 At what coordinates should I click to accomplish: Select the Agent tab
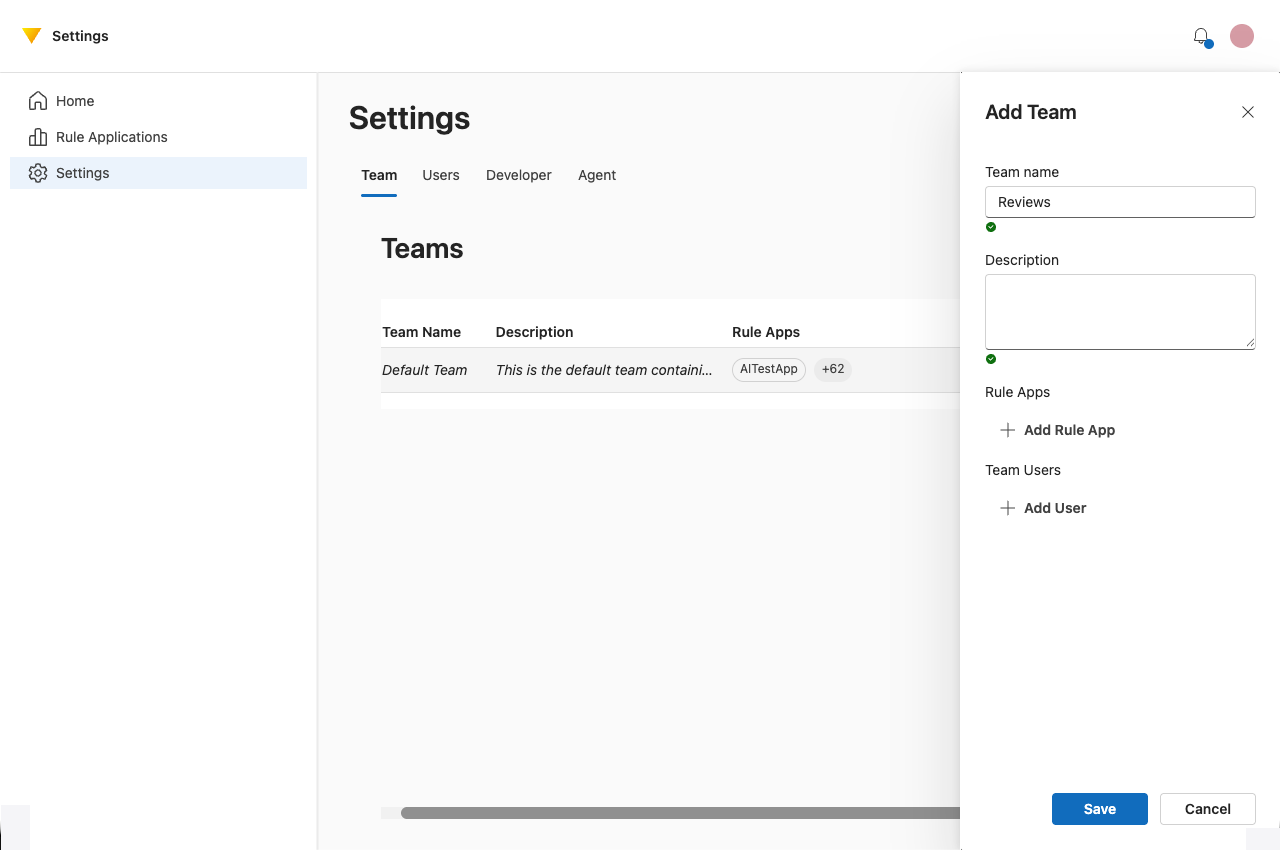click(x=597, y=175)
